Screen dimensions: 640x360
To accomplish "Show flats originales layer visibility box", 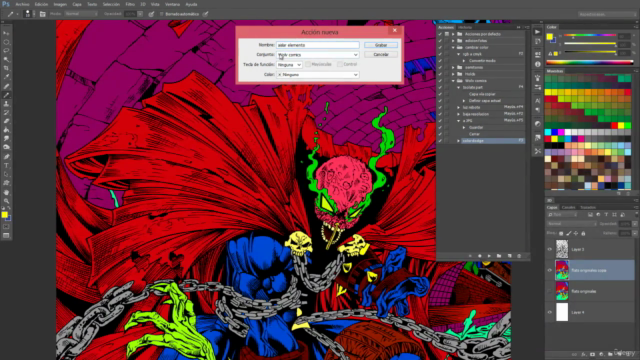I will coord(549,291).
